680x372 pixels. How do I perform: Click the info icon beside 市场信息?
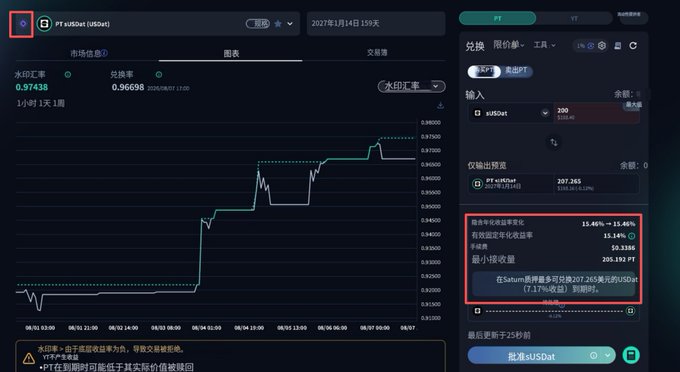(x=105, y=53)
